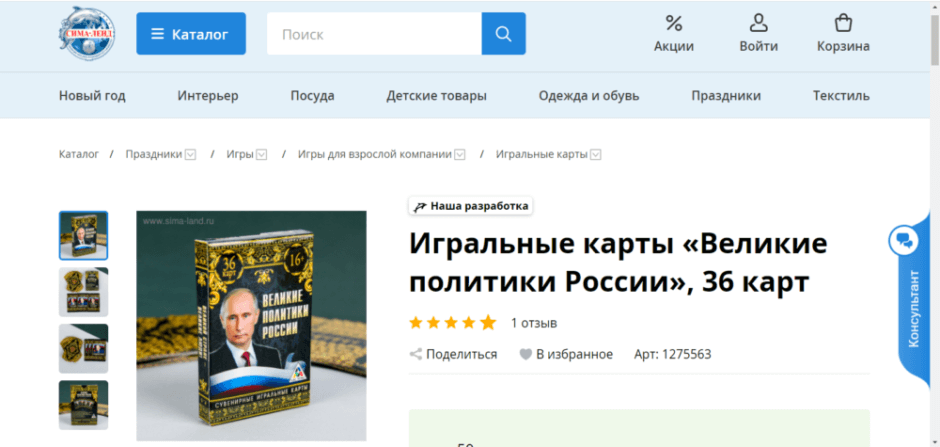Click the page vertical scrollbar
This screenshot has height=447, width=940.
935,224
